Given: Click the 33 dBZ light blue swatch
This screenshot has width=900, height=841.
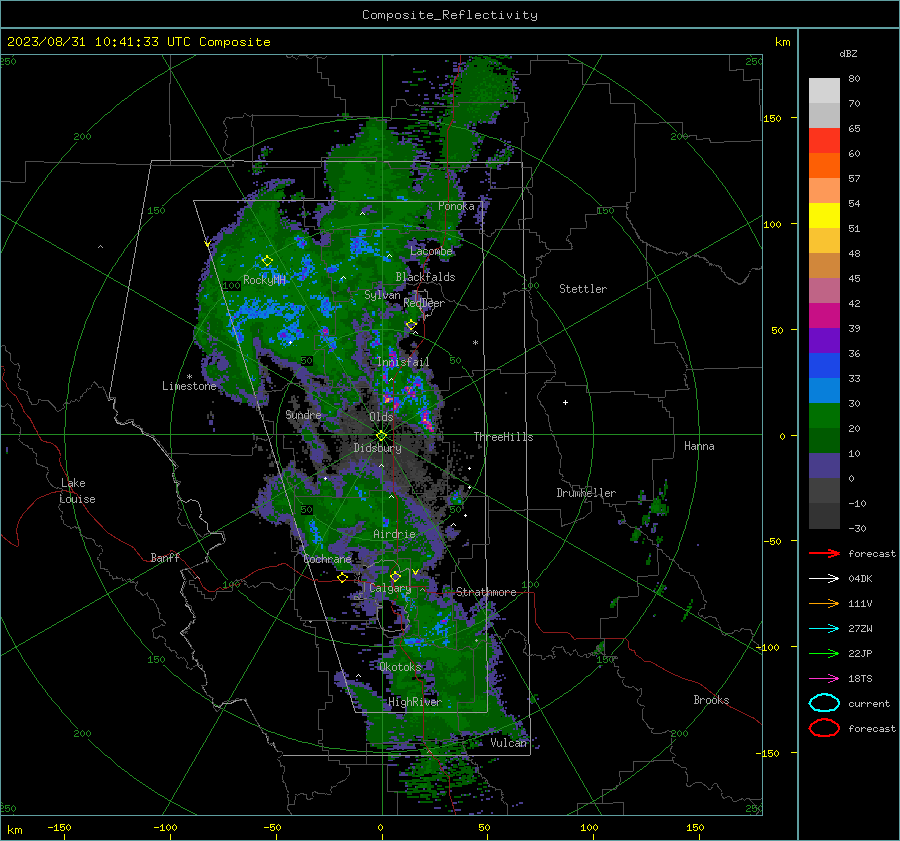Looking at the screenshot, I should pos(824,391).
